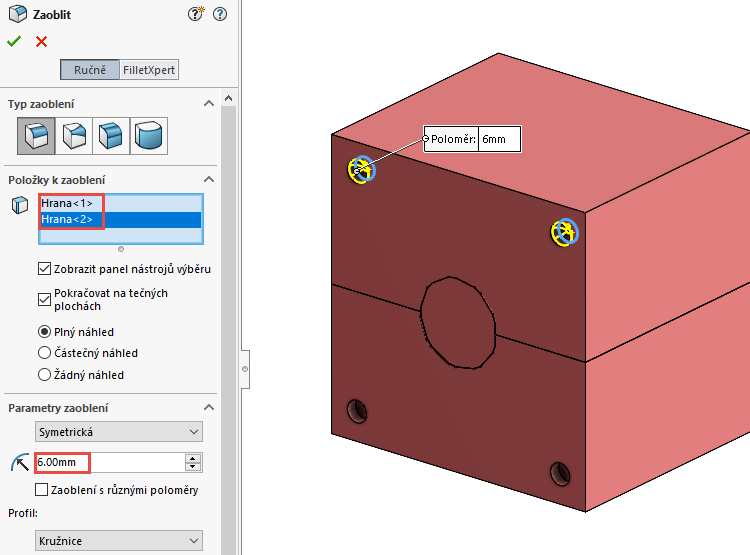This screenshot has width=750, height=555.
Task: Click the lower-right hole on the front face
Action: 560,474
